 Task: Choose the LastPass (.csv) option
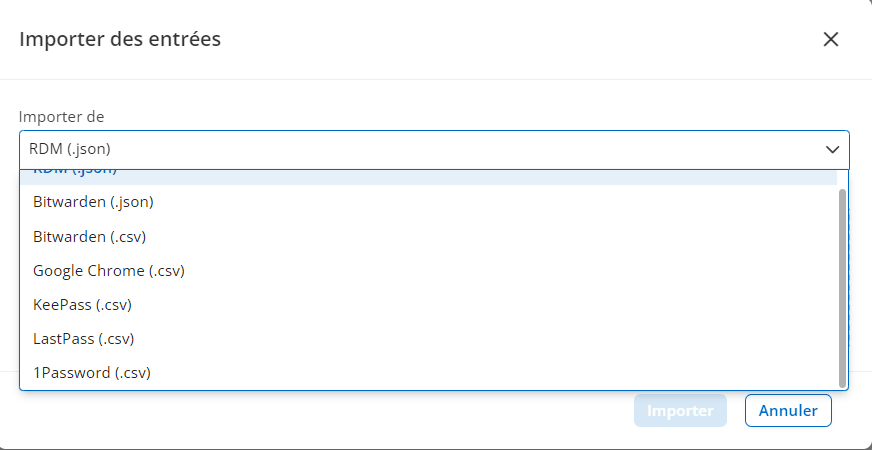pos(83,338)
